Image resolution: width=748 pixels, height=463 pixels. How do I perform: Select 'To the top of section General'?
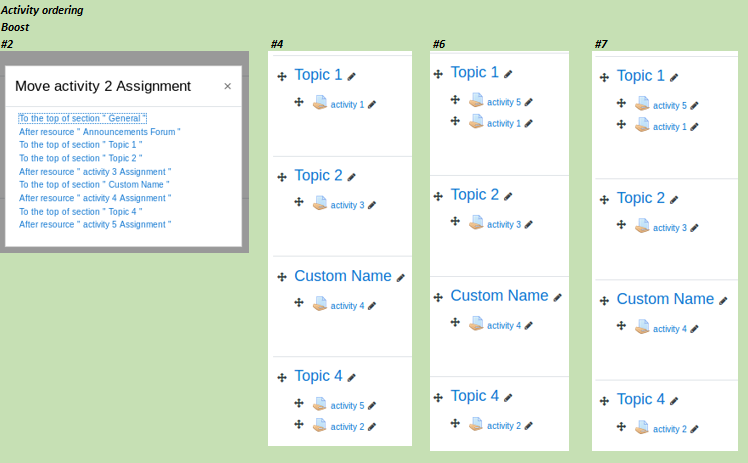click(83, 118)
